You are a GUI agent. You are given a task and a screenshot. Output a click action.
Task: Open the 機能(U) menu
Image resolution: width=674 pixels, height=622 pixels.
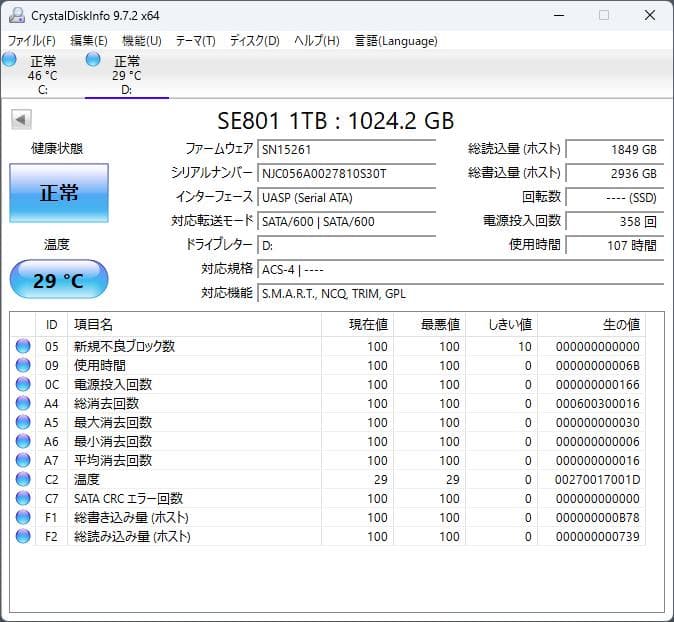[142, 41]
